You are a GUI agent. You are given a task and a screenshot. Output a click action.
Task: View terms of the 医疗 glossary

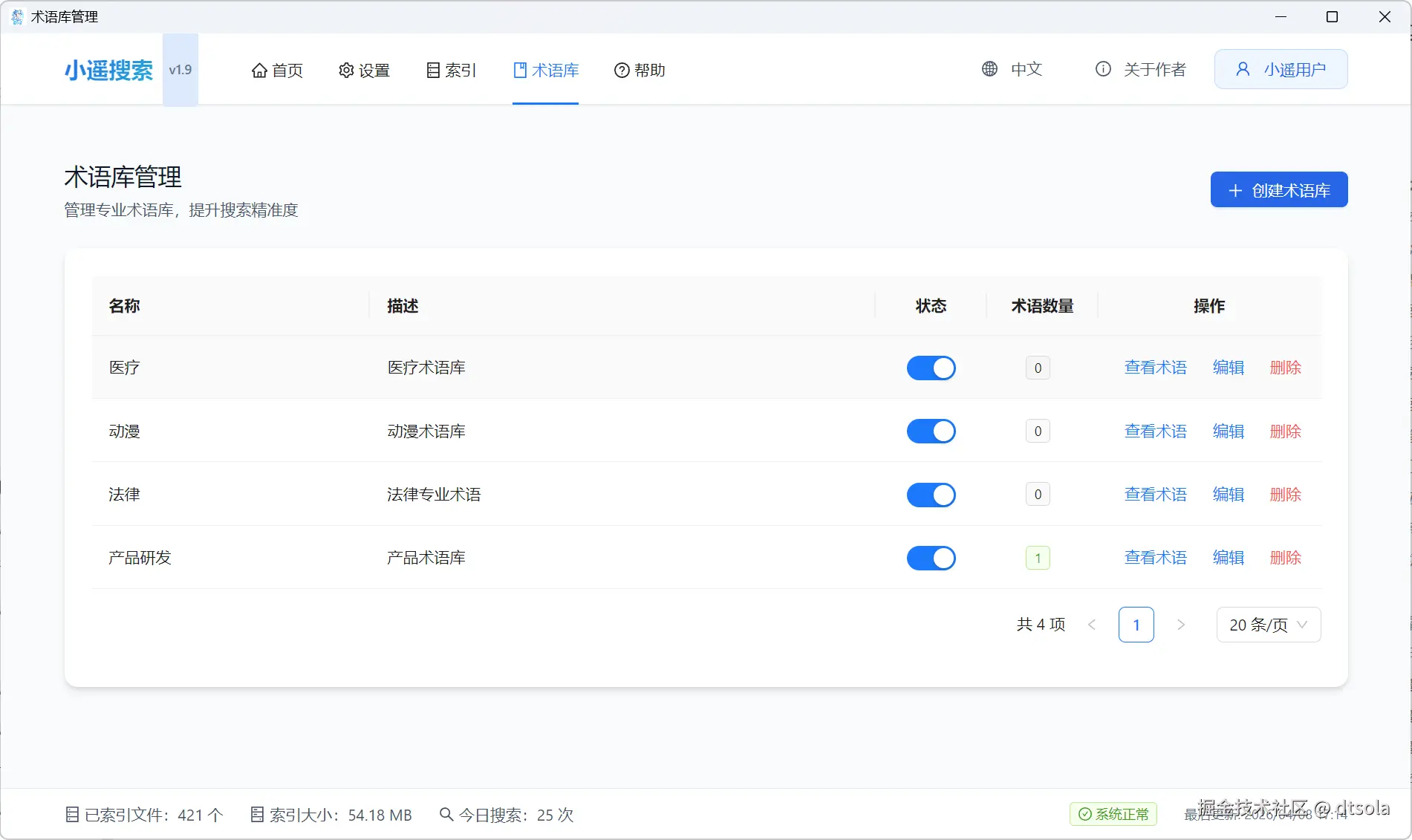(x=1156, y=368)
